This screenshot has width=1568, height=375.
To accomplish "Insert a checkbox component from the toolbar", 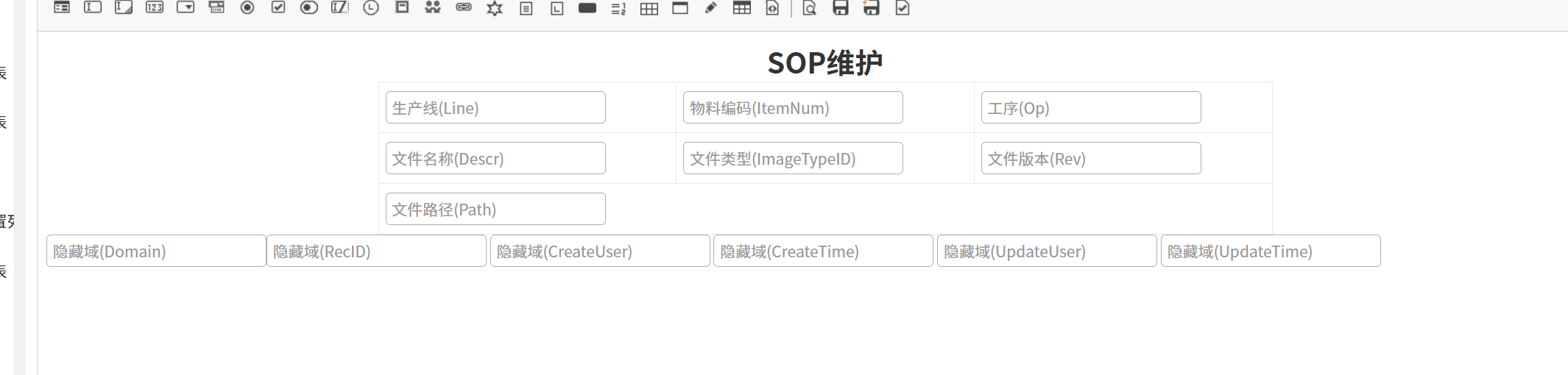I will click(x=278, y=7).
